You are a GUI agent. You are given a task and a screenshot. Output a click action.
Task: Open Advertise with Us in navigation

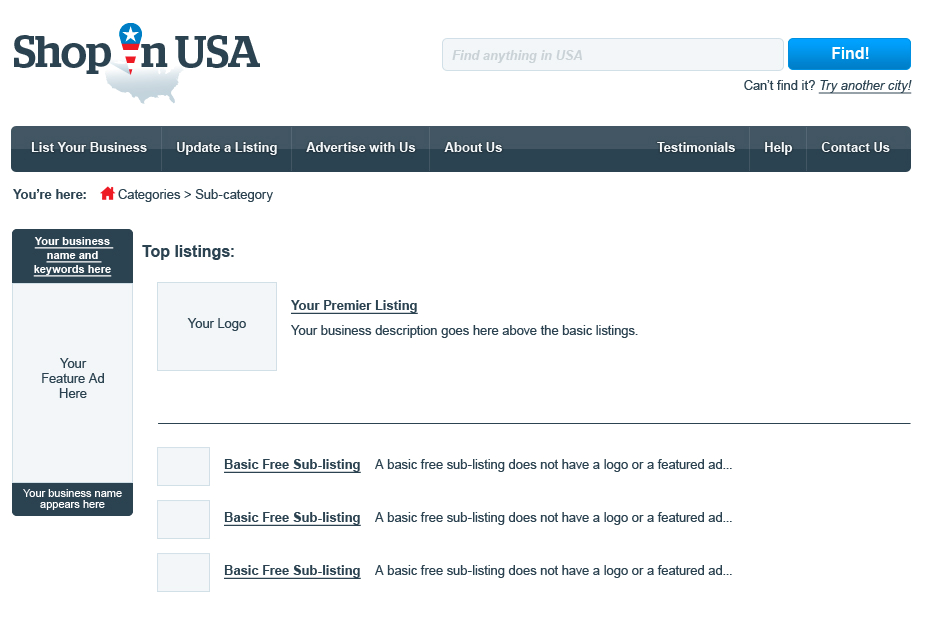[x=360, y=148]
